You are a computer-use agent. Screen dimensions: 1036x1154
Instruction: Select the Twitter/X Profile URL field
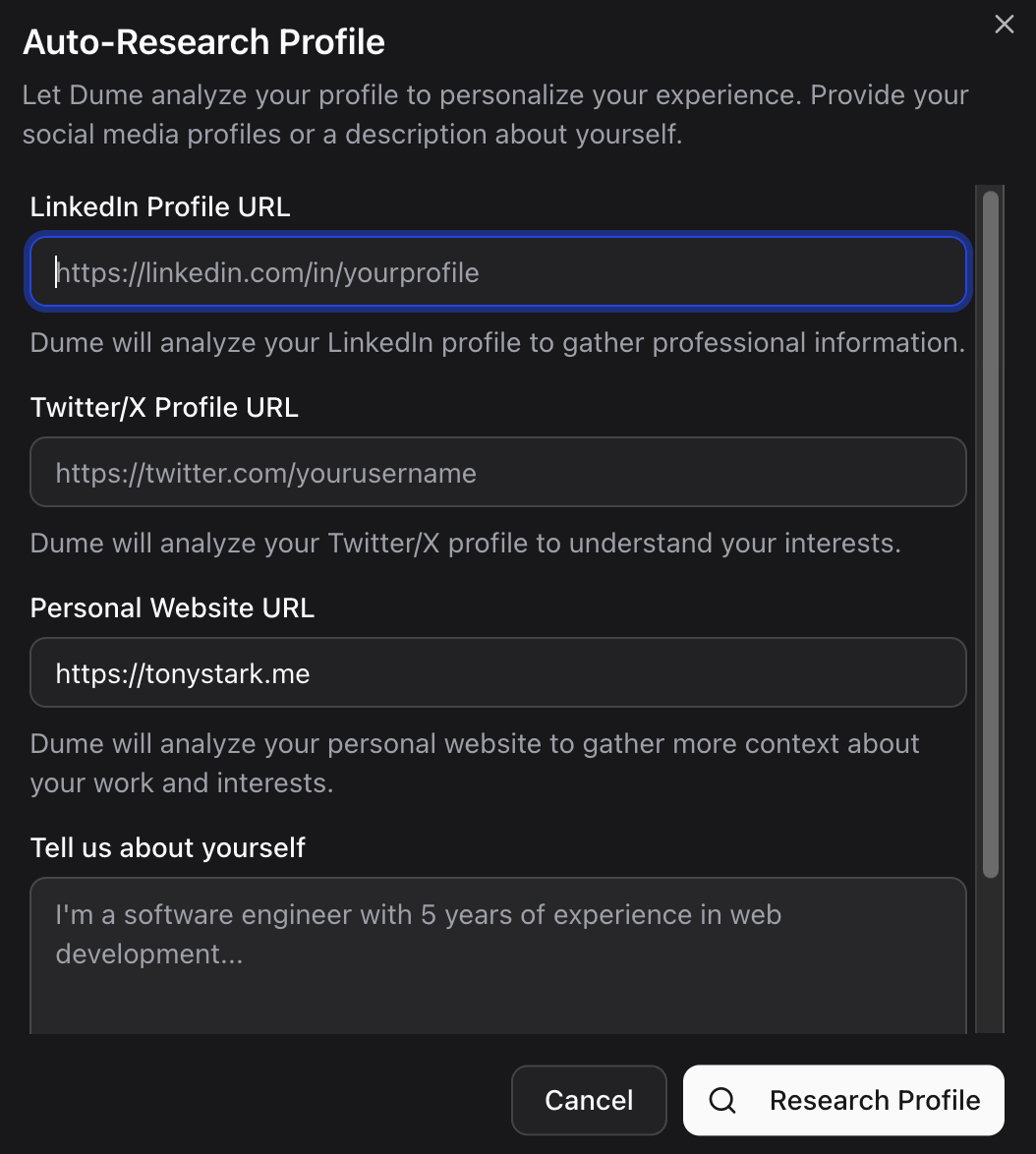497,473
